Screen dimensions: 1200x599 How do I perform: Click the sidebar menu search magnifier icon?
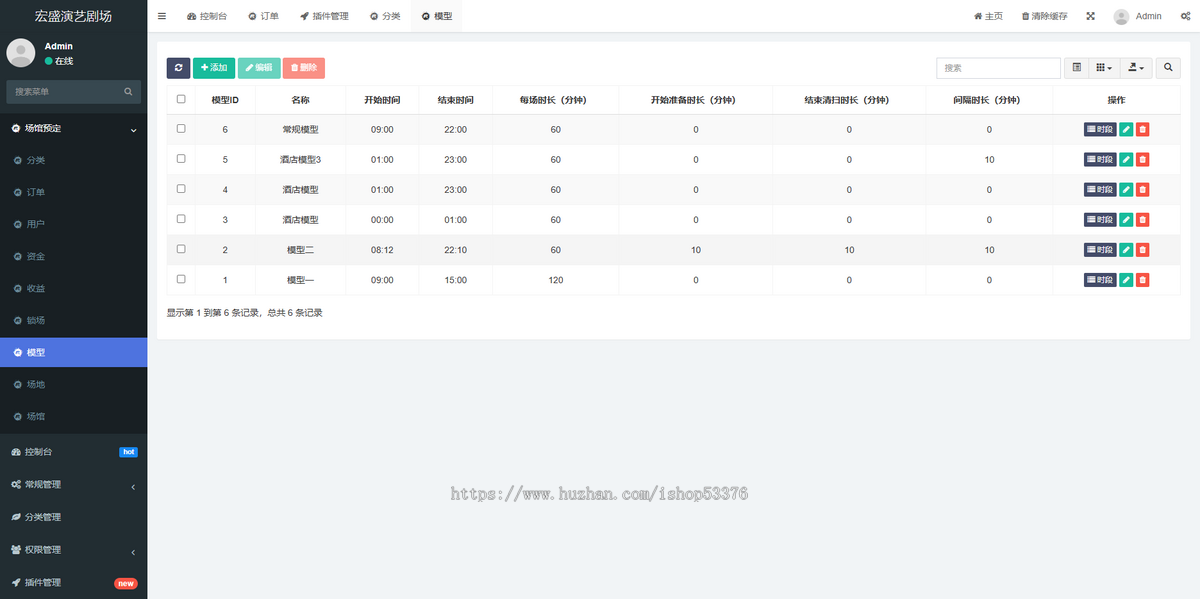coord(128,92)
